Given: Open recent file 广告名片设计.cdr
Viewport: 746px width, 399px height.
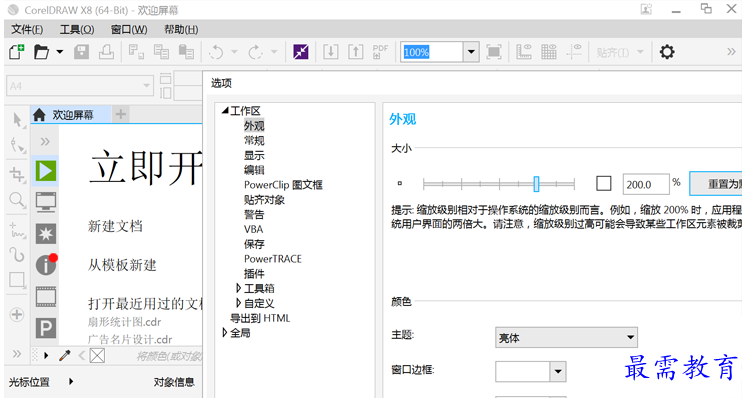Looking at the screenshot, I should coord(130,340).
